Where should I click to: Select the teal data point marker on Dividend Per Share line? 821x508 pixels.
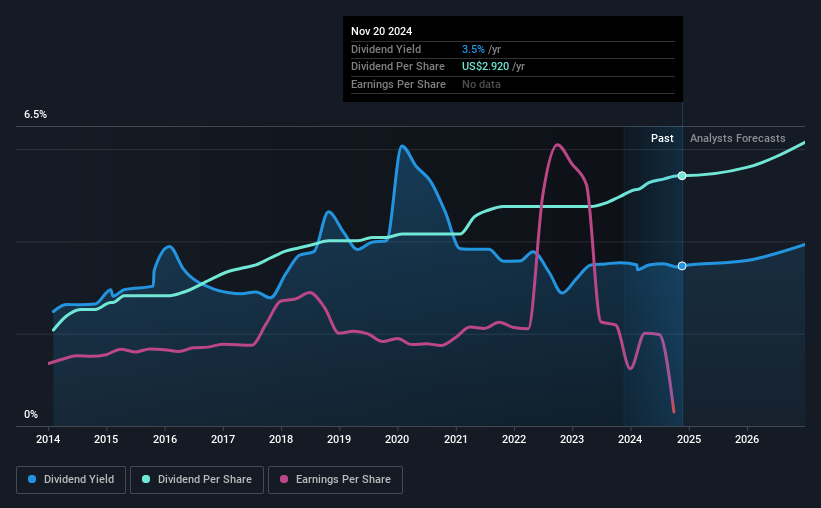pos(682,175)
